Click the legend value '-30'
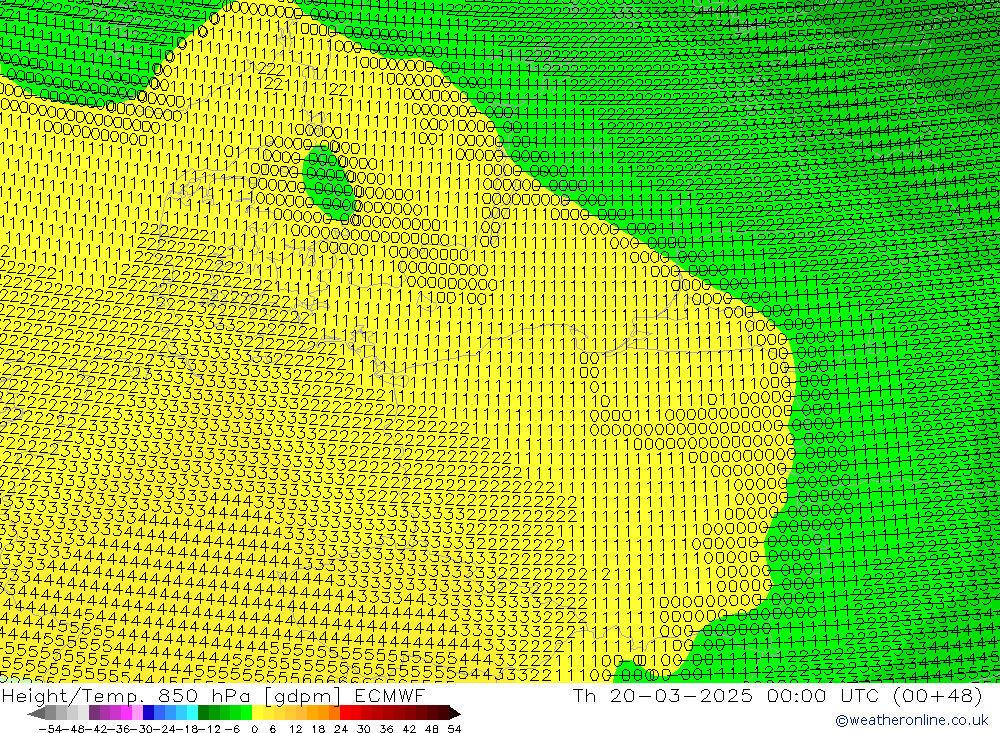 [142, 729]
